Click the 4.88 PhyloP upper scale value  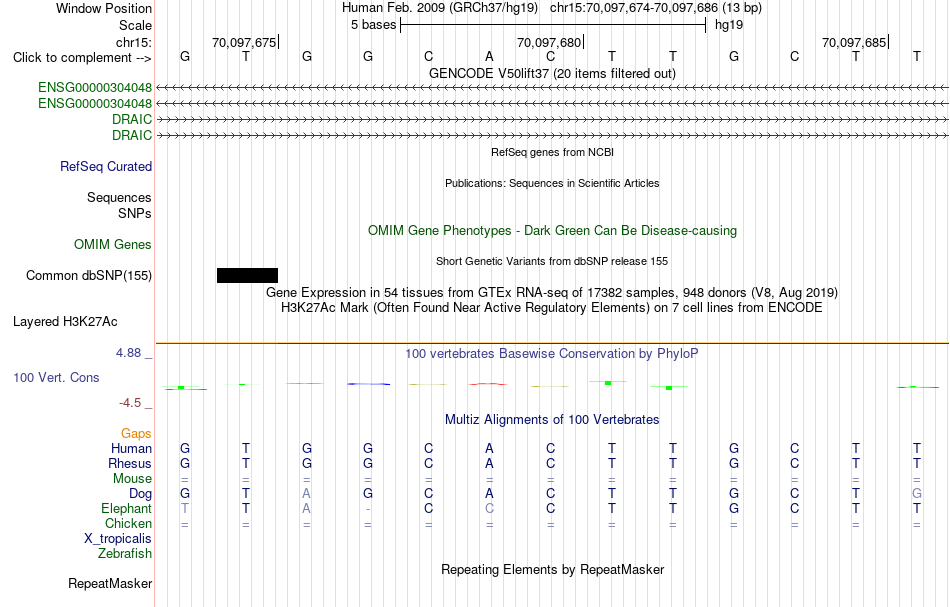pyautogui.click(x=128, y=353)
